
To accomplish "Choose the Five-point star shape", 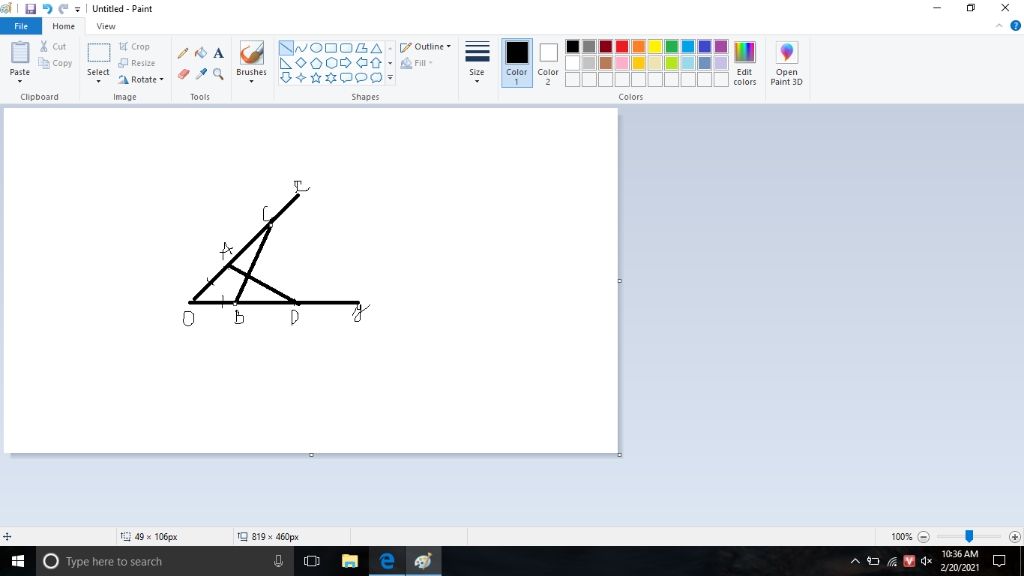I will click(316, 78).
